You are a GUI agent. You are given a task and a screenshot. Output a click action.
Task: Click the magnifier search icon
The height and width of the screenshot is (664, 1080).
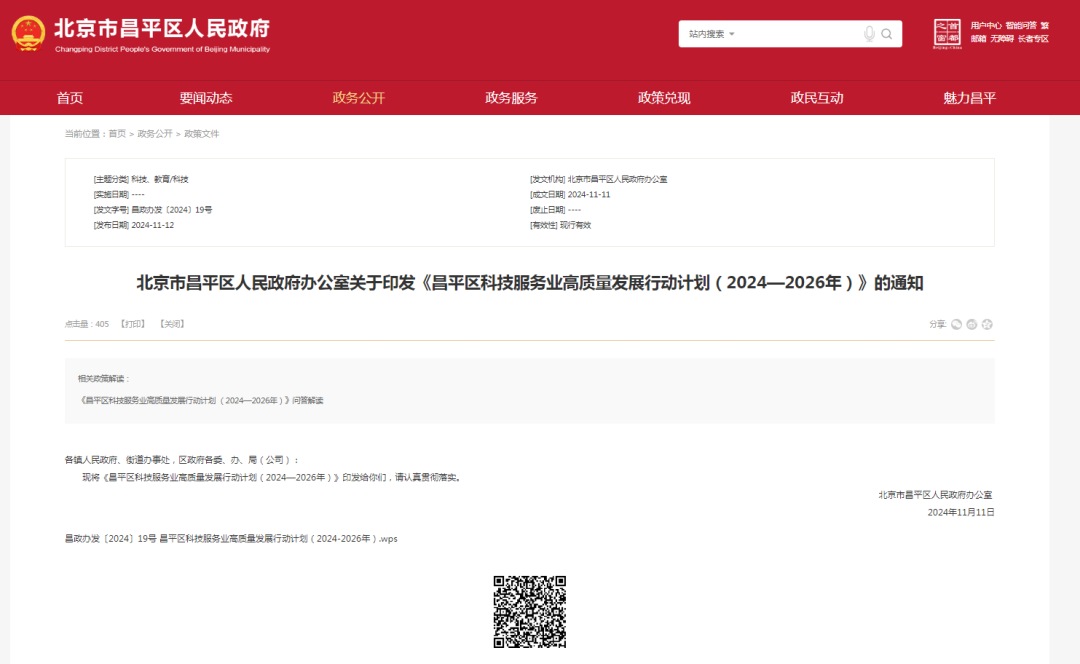[887, 34]
